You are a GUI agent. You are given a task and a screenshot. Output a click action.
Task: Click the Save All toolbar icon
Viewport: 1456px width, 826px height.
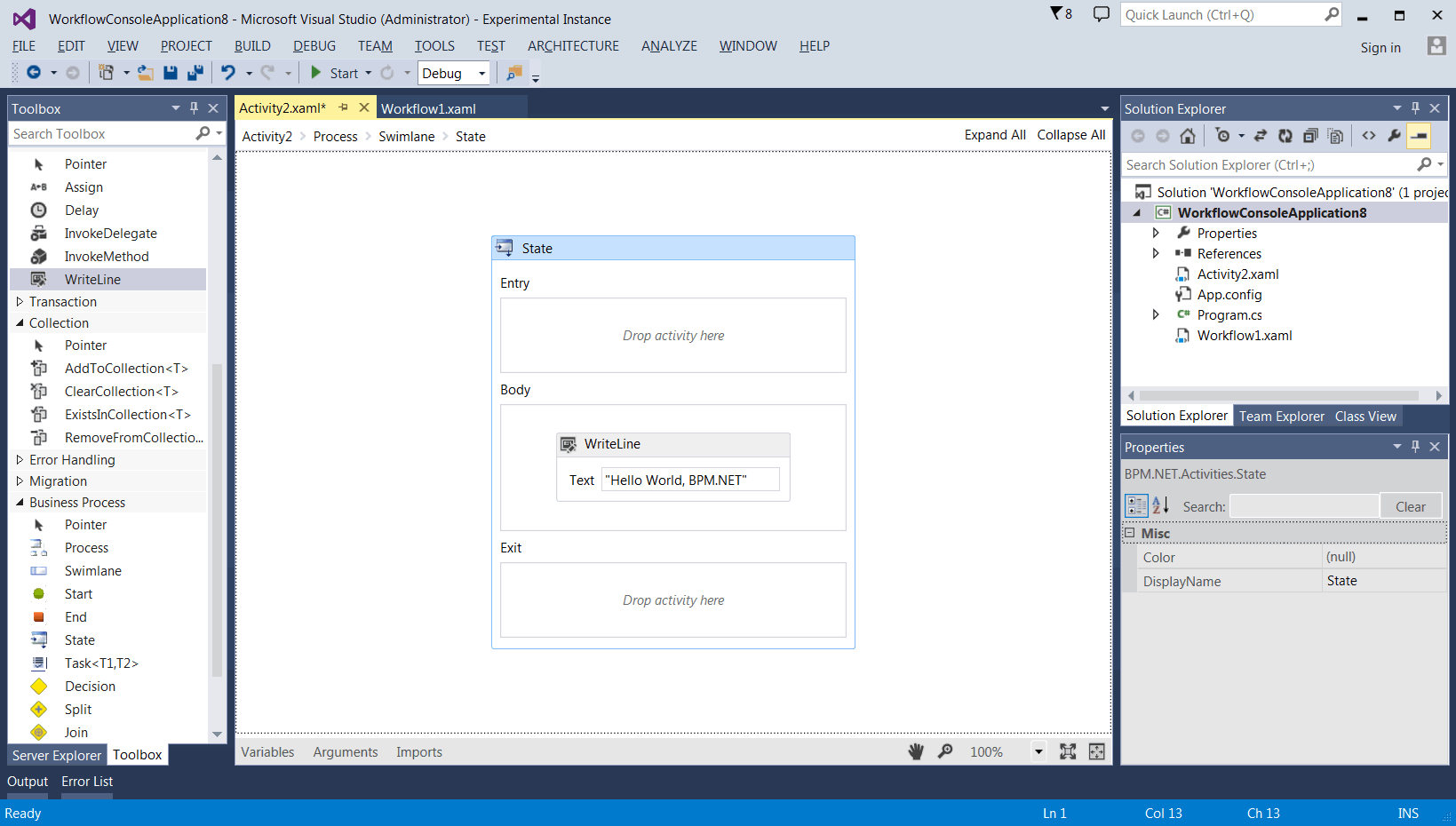(x=195, y=73)
